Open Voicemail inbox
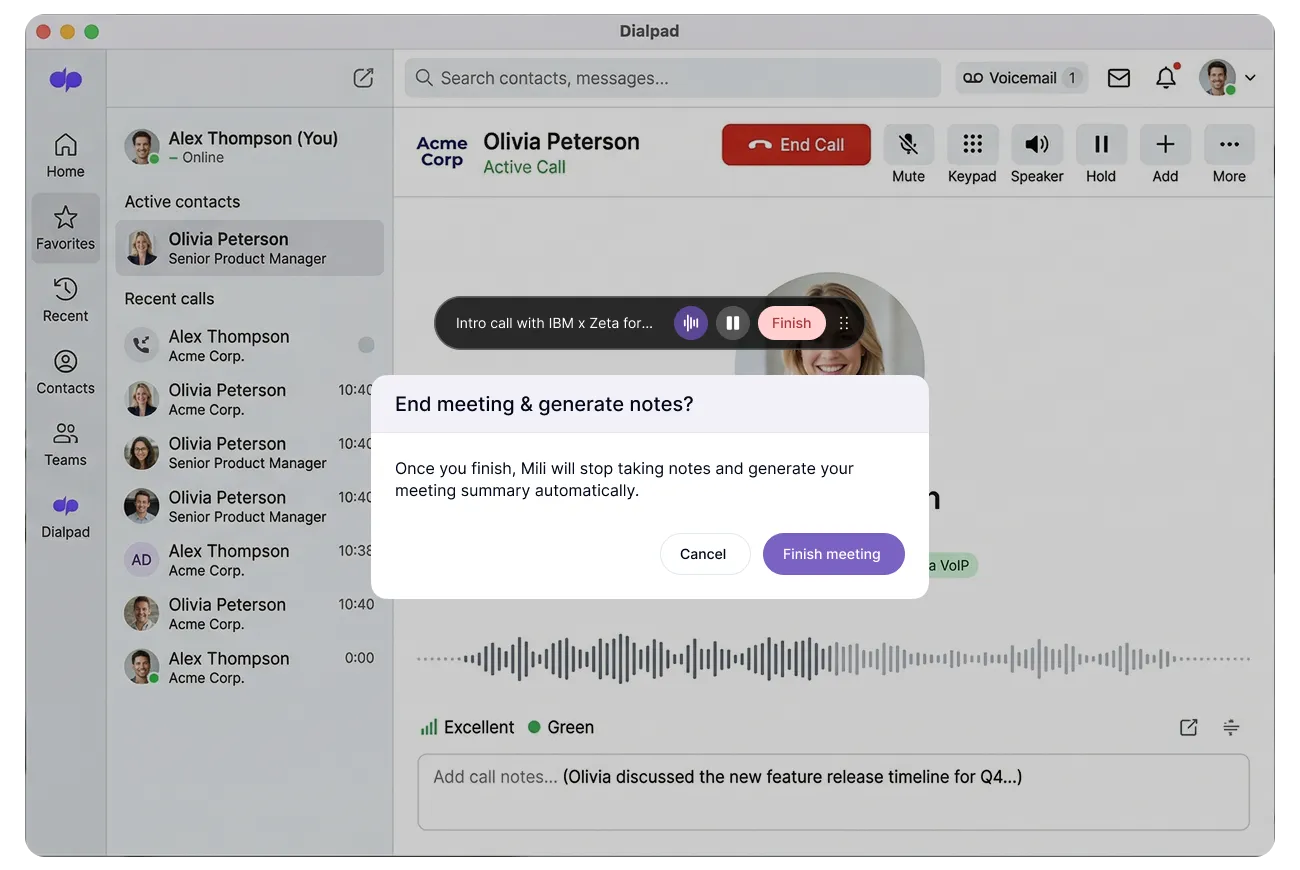Image resolution: width=1300 pixels, height=870 pixels. 1021,78
